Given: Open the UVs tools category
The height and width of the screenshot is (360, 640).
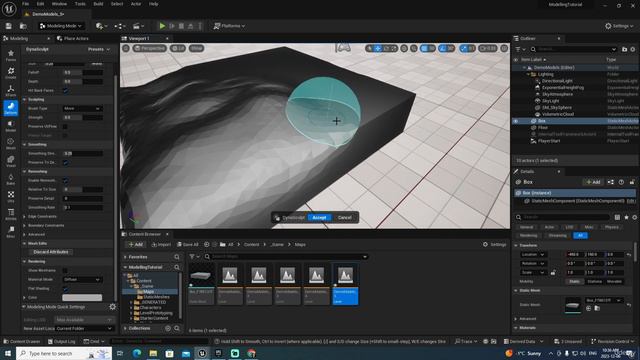Looking at the screenshot, I should pos(11,196).
